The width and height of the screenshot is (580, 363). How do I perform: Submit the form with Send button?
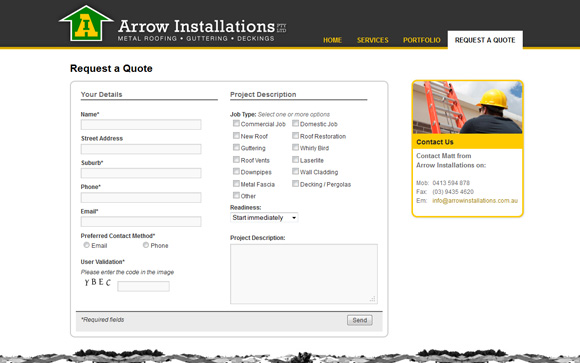(360, 320)
